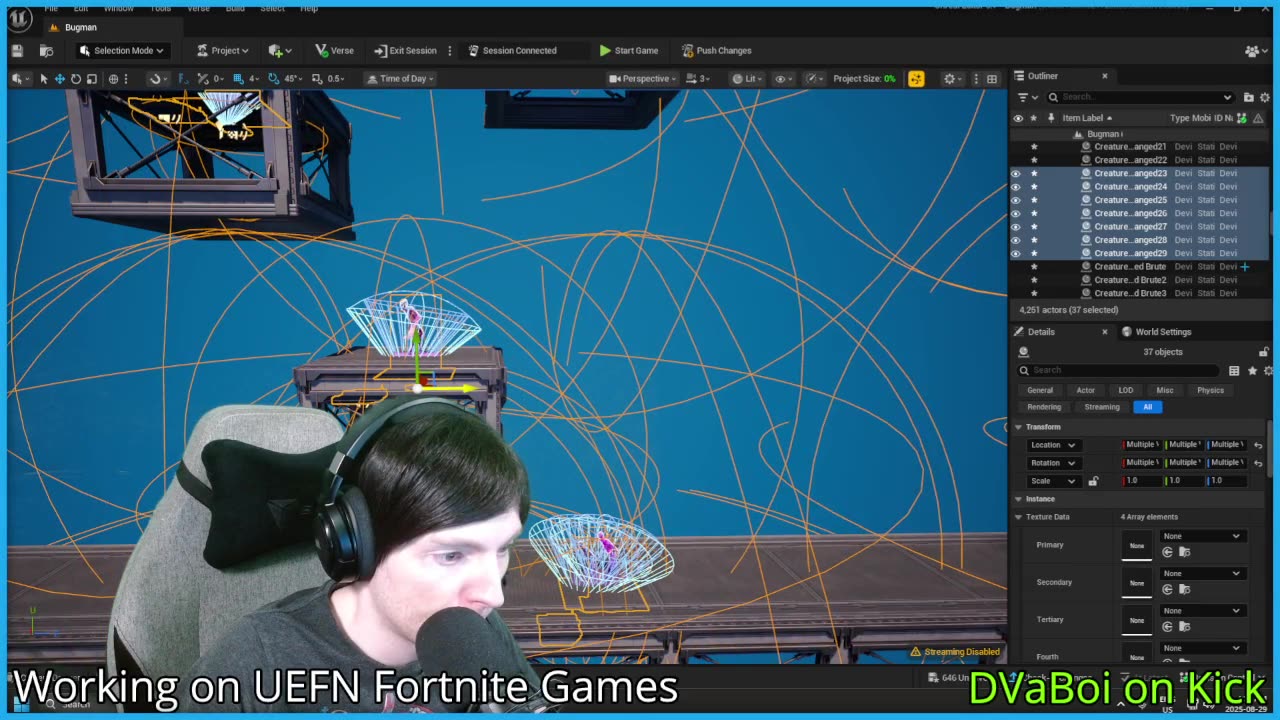Click the Streaming filter button
The height and width of the screenshot is (720, 1280).
1102,407
